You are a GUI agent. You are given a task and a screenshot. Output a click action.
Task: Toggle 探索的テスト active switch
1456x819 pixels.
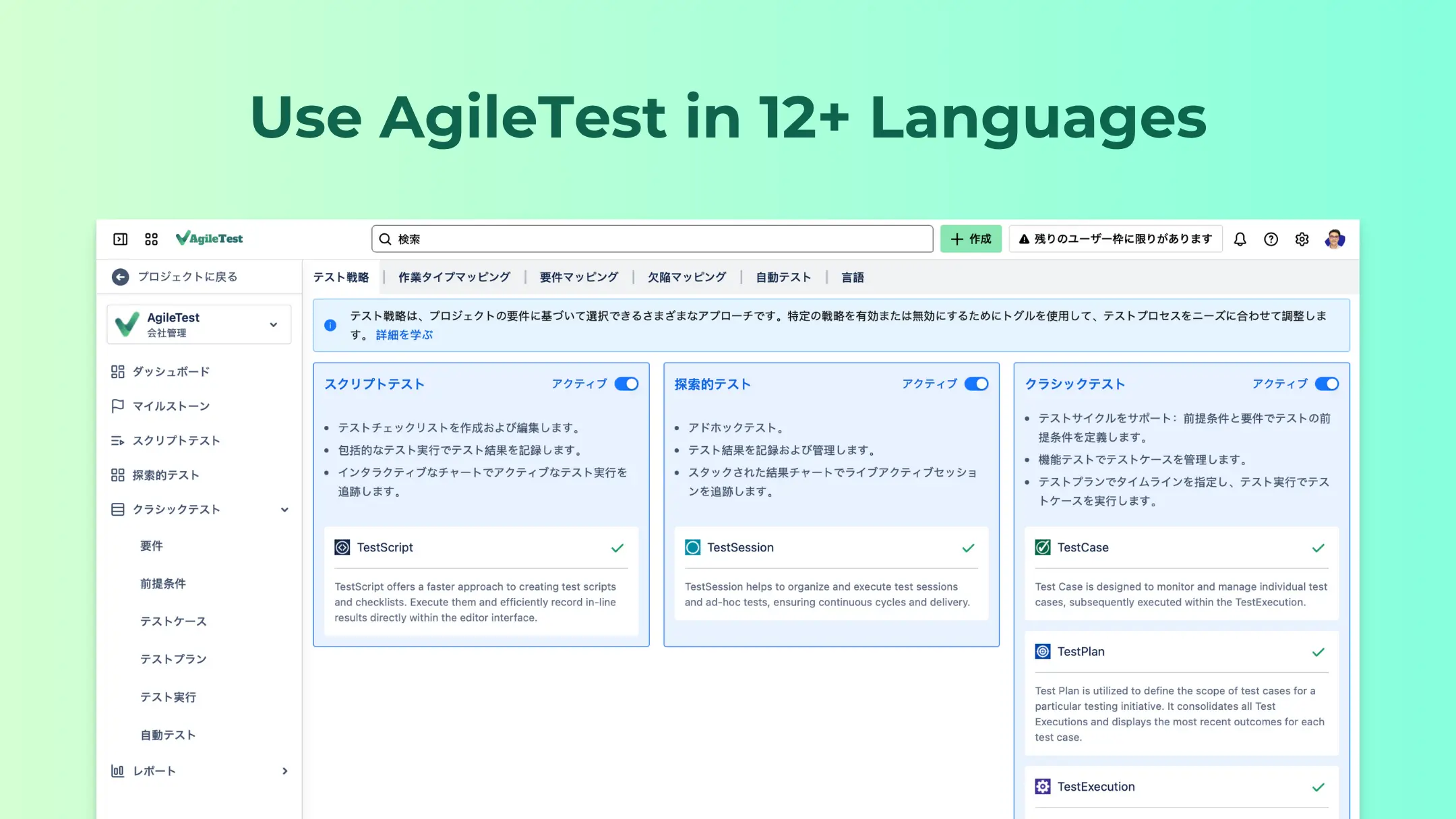pos(976,384)
